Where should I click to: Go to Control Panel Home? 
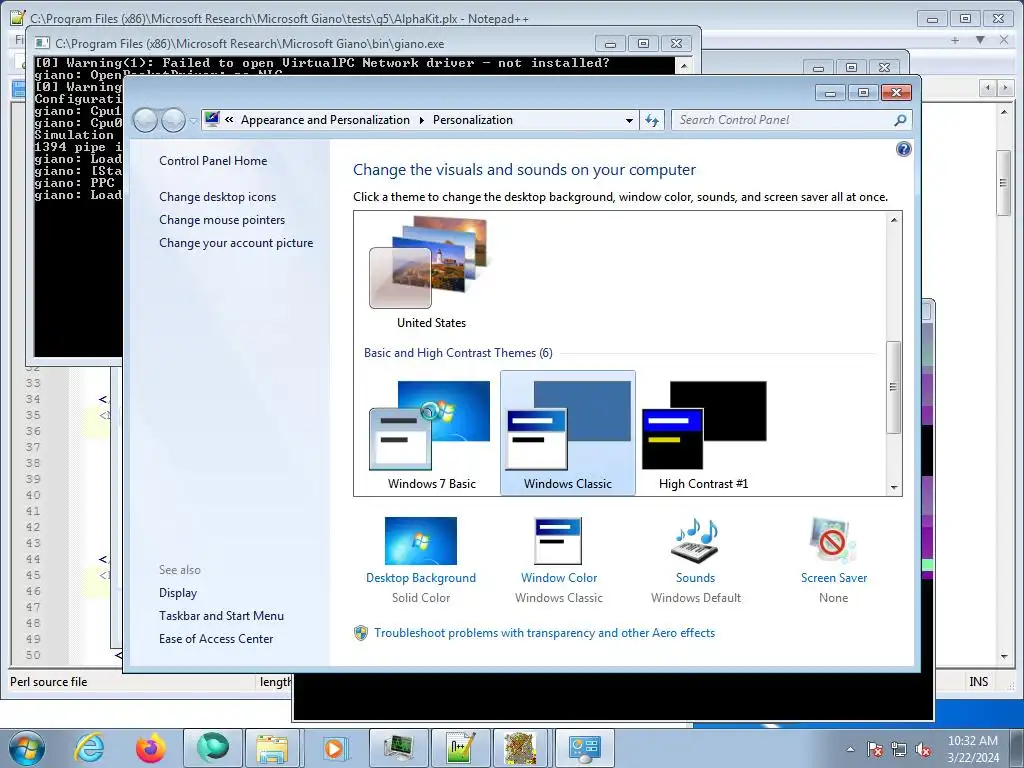pyautogui.click(x=213, y=161)
